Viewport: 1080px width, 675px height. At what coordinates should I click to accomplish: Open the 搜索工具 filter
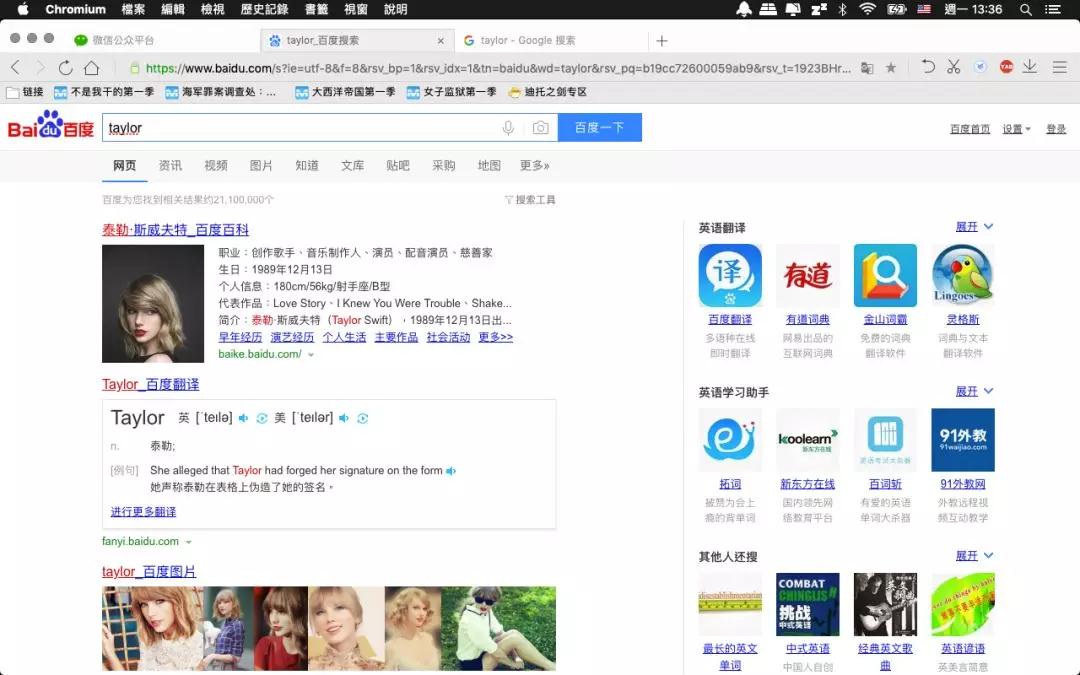(x=530, y=200)
